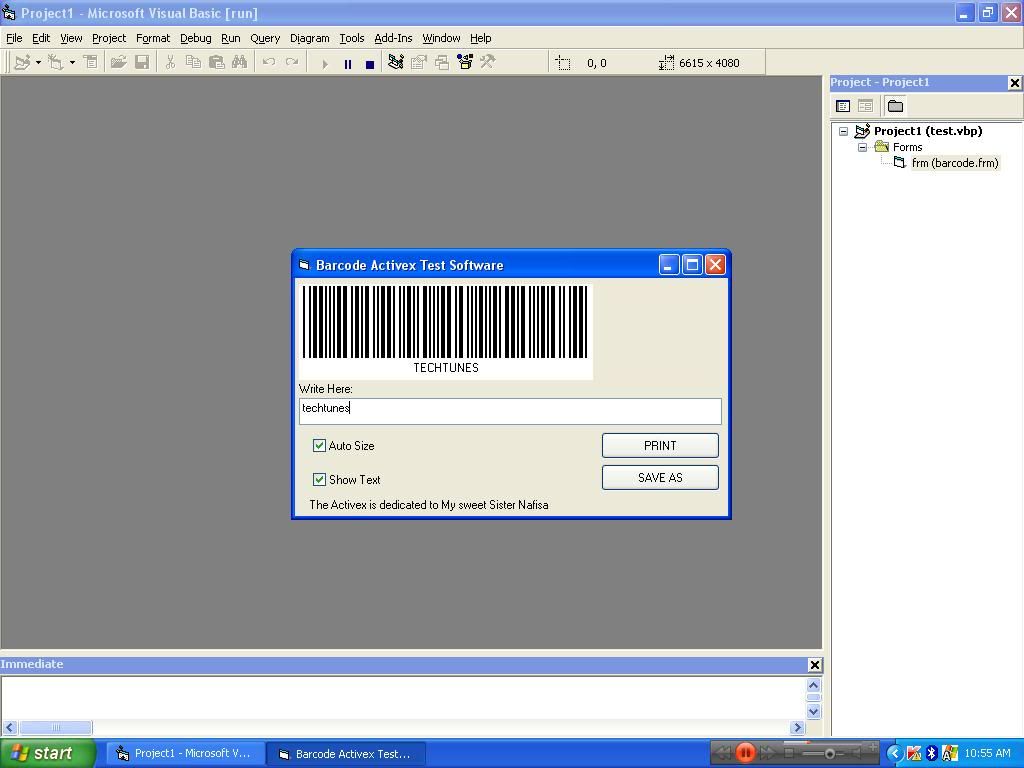Image resolution: width=1024 pixels, height=768 pixels.
Task: Uncheck the Show Text checkbox
Action: (x=319, y=479)
